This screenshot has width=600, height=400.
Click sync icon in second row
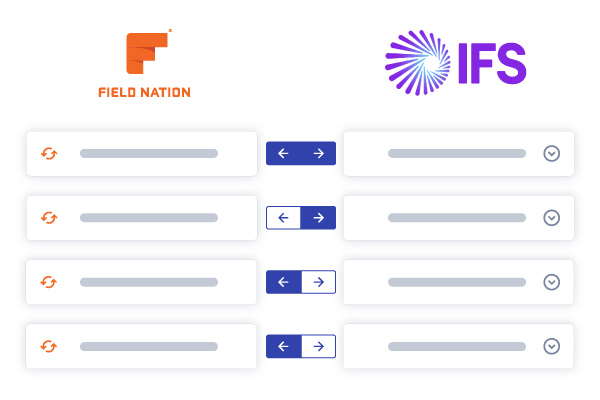(x=49, y=218)
